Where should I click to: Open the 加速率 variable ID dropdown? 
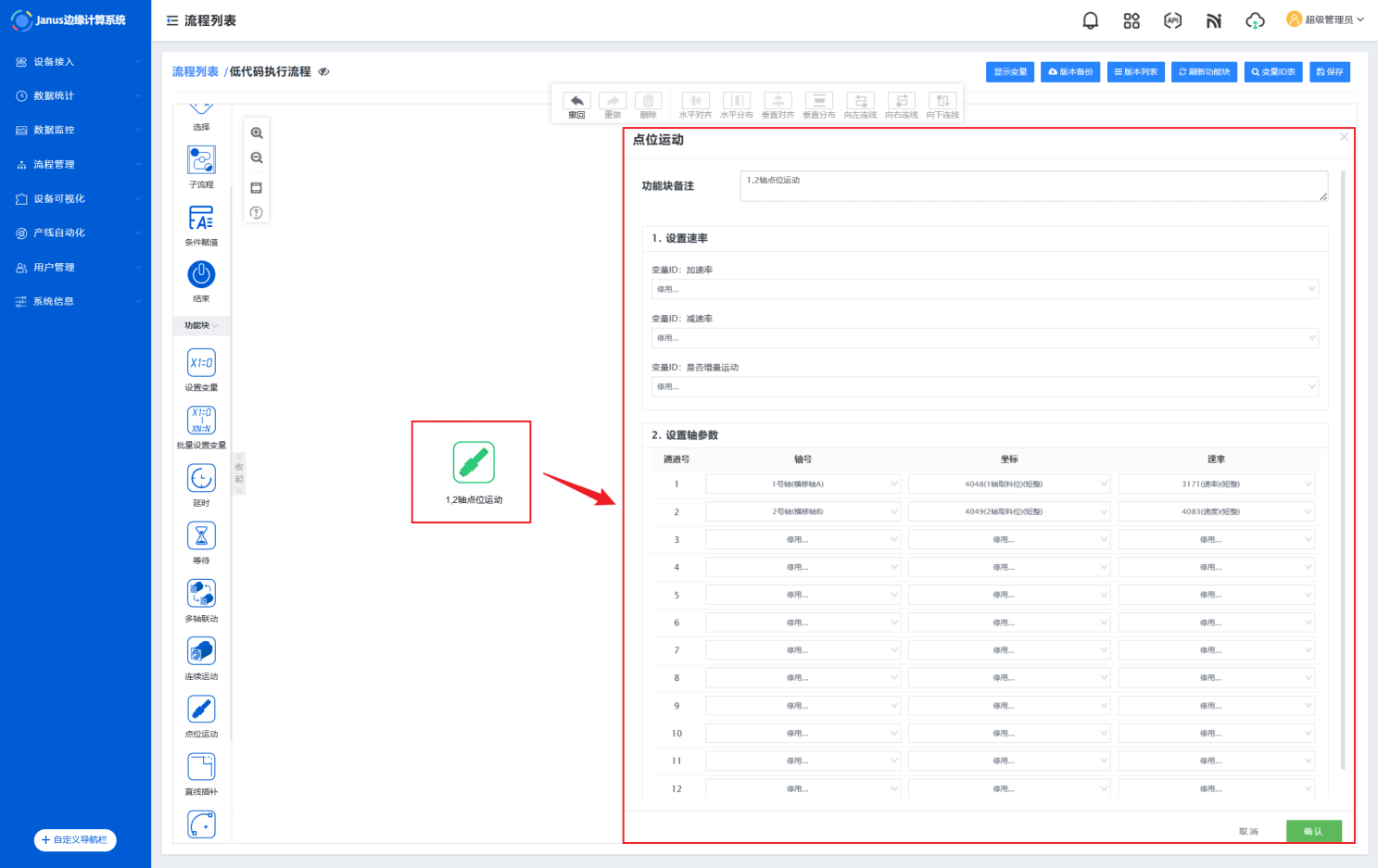coord(984,289)
